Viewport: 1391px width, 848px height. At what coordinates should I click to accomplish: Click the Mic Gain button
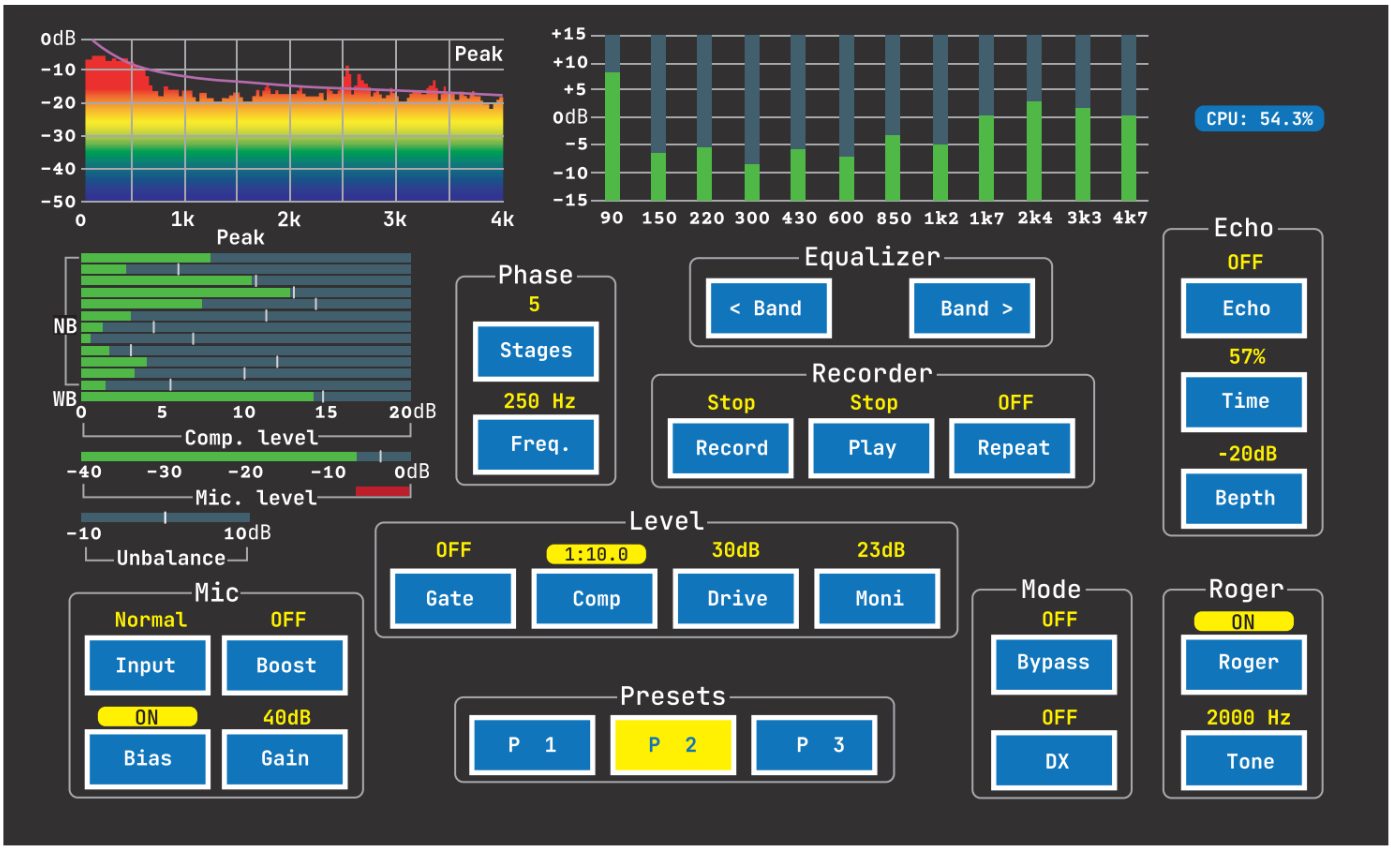(285, 759)
